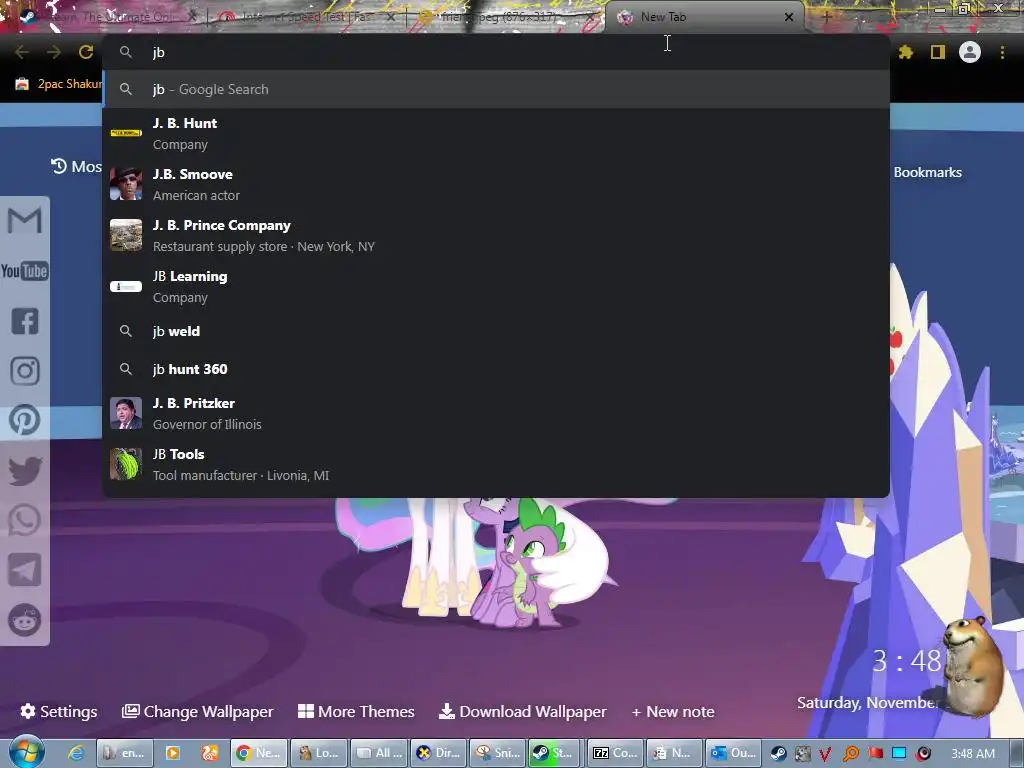Launch Internet Explorer from the taskbar
Image resolution: width=1024 pixels, height=768 pixels.
point(76,753)
